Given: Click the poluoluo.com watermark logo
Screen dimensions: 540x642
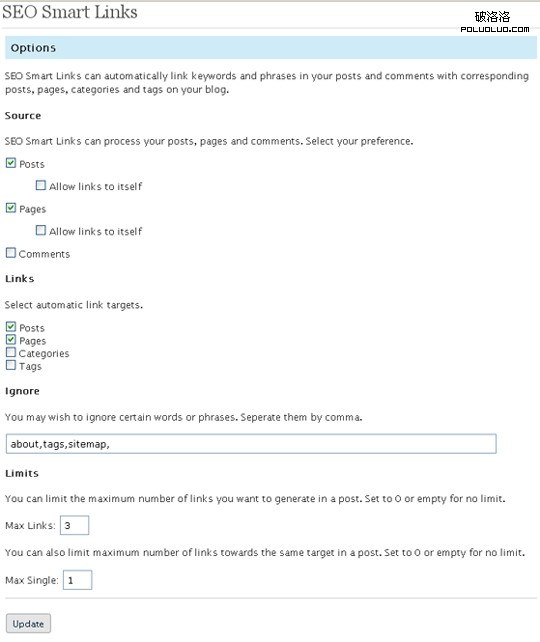Looking at the screenshot, I should coord(495,22).
